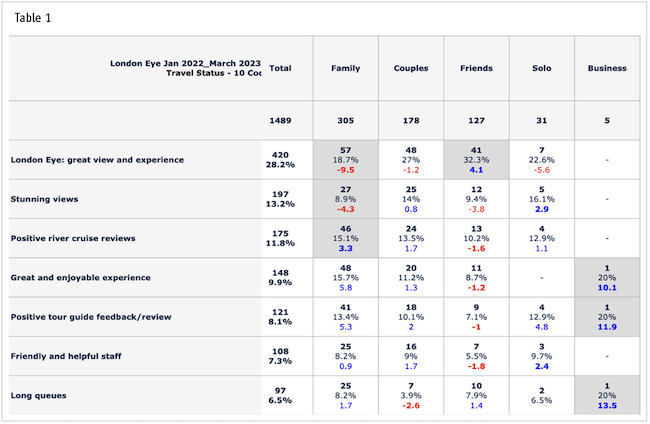Select the Great and enjoyable experience row label
Image resolution: width=650 pixels, height=424 pixels.
(x=79, y=277)
